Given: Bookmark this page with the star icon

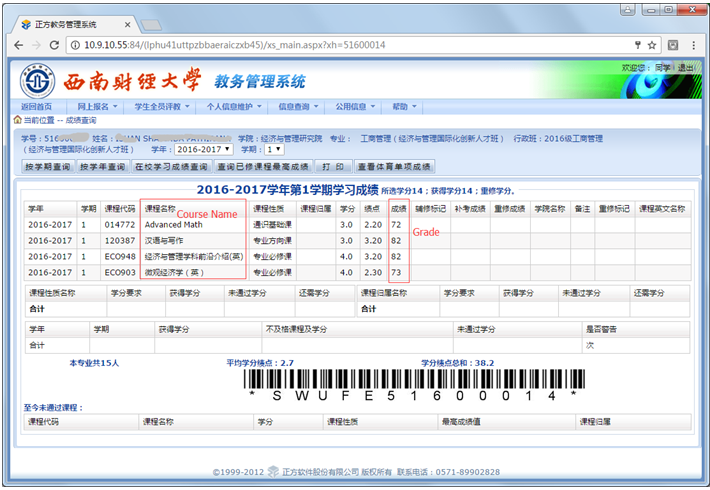Looking at the screenshot, I should pyautogui.click(x=650, y=45).
